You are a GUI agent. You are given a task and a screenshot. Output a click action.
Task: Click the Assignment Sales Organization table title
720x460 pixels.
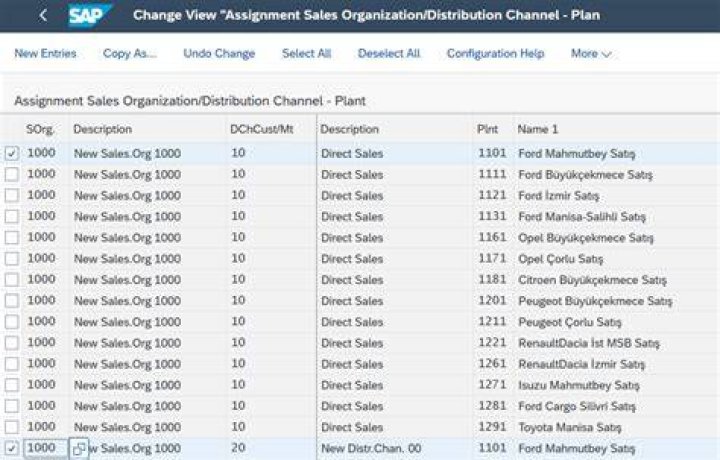(x=190, y=101)
